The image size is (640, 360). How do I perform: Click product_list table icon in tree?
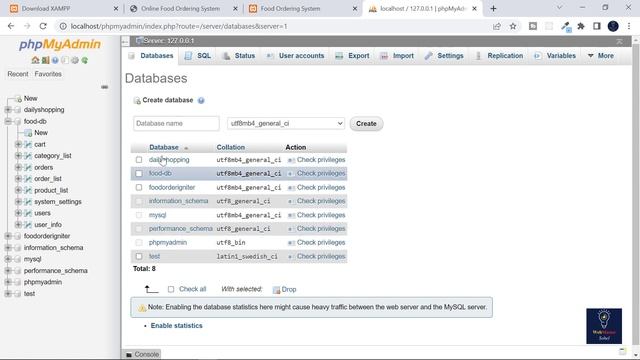[28, 190]
